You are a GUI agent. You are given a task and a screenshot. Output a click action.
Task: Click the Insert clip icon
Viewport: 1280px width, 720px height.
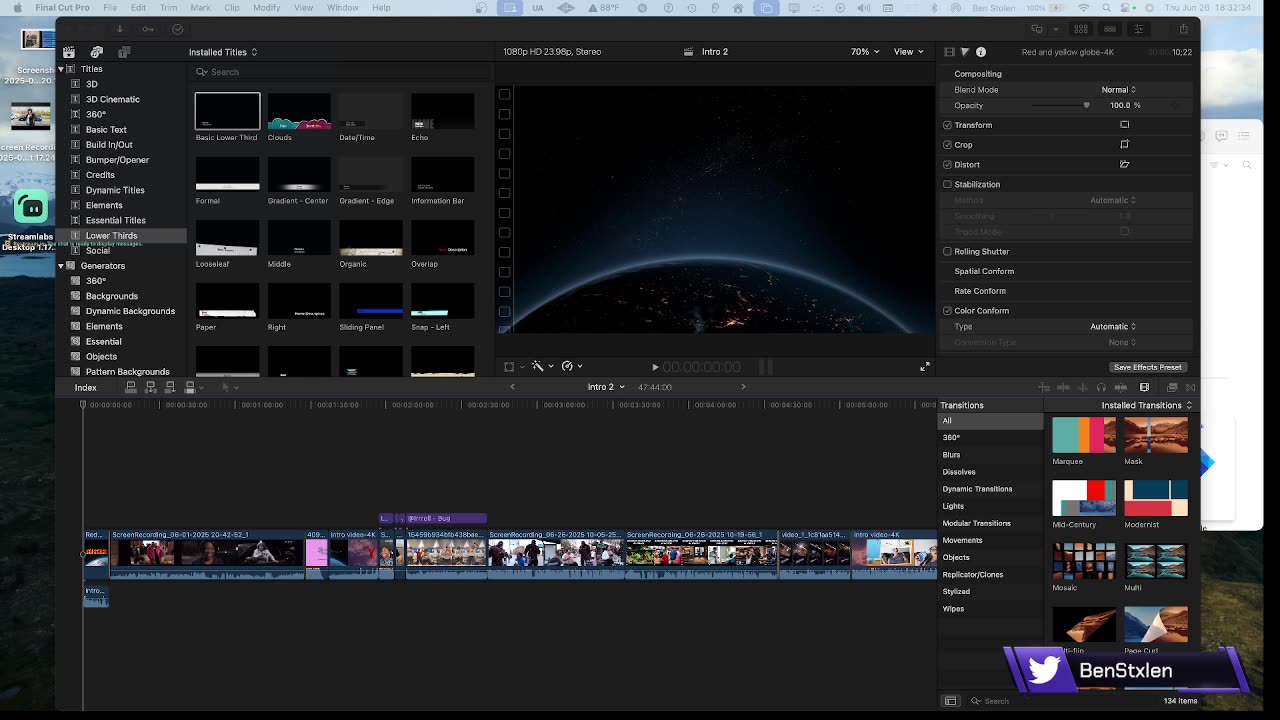151,387
